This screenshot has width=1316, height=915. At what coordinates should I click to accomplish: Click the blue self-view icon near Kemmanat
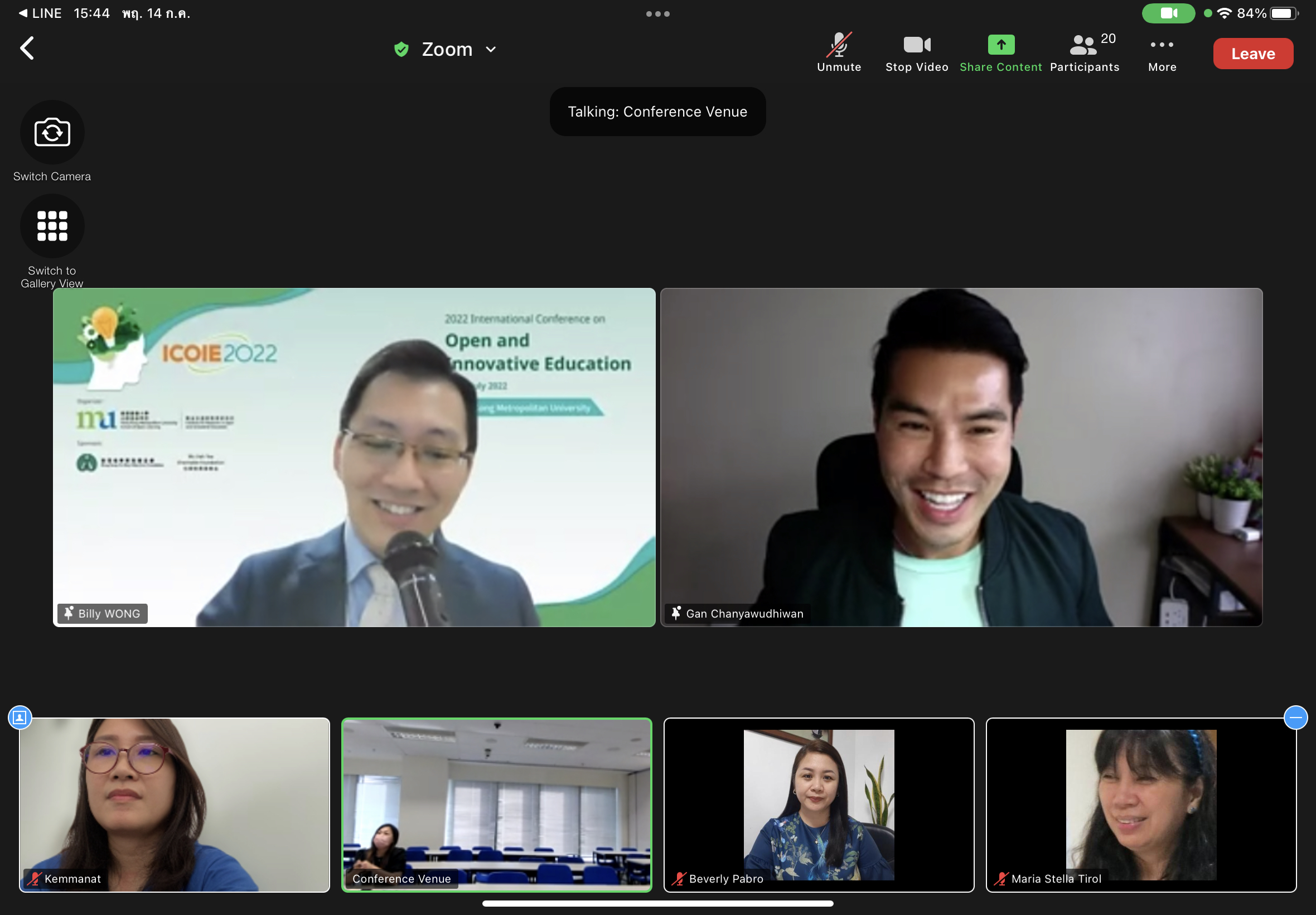coord(20,717)
